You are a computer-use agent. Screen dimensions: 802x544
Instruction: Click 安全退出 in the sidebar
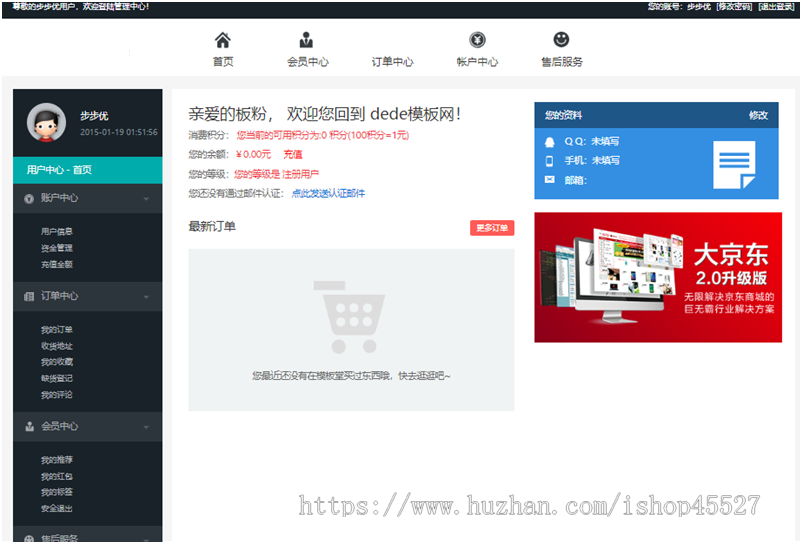57,509
